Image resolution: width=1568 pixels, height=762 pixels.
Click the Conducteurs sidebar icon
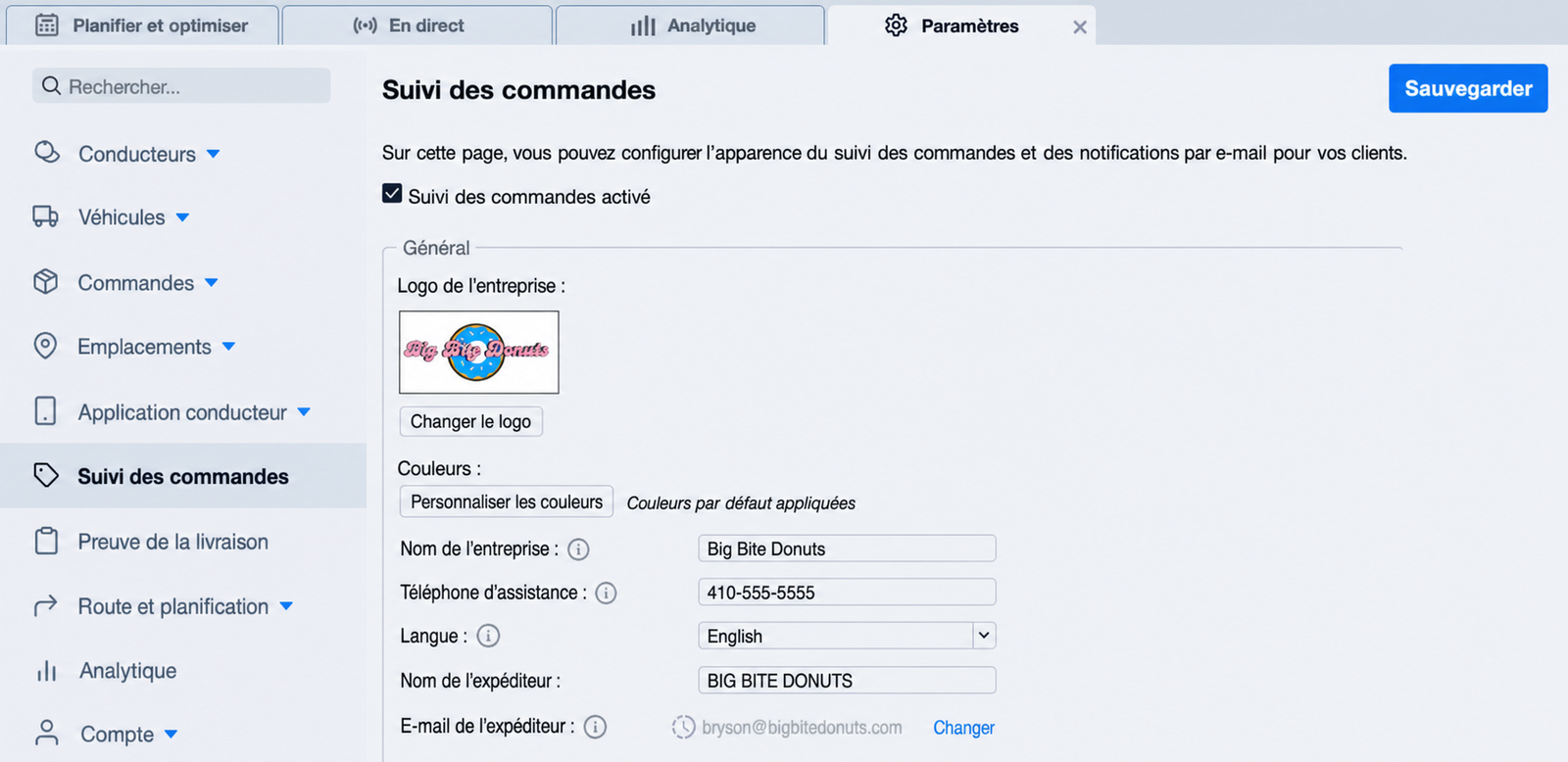46,153
